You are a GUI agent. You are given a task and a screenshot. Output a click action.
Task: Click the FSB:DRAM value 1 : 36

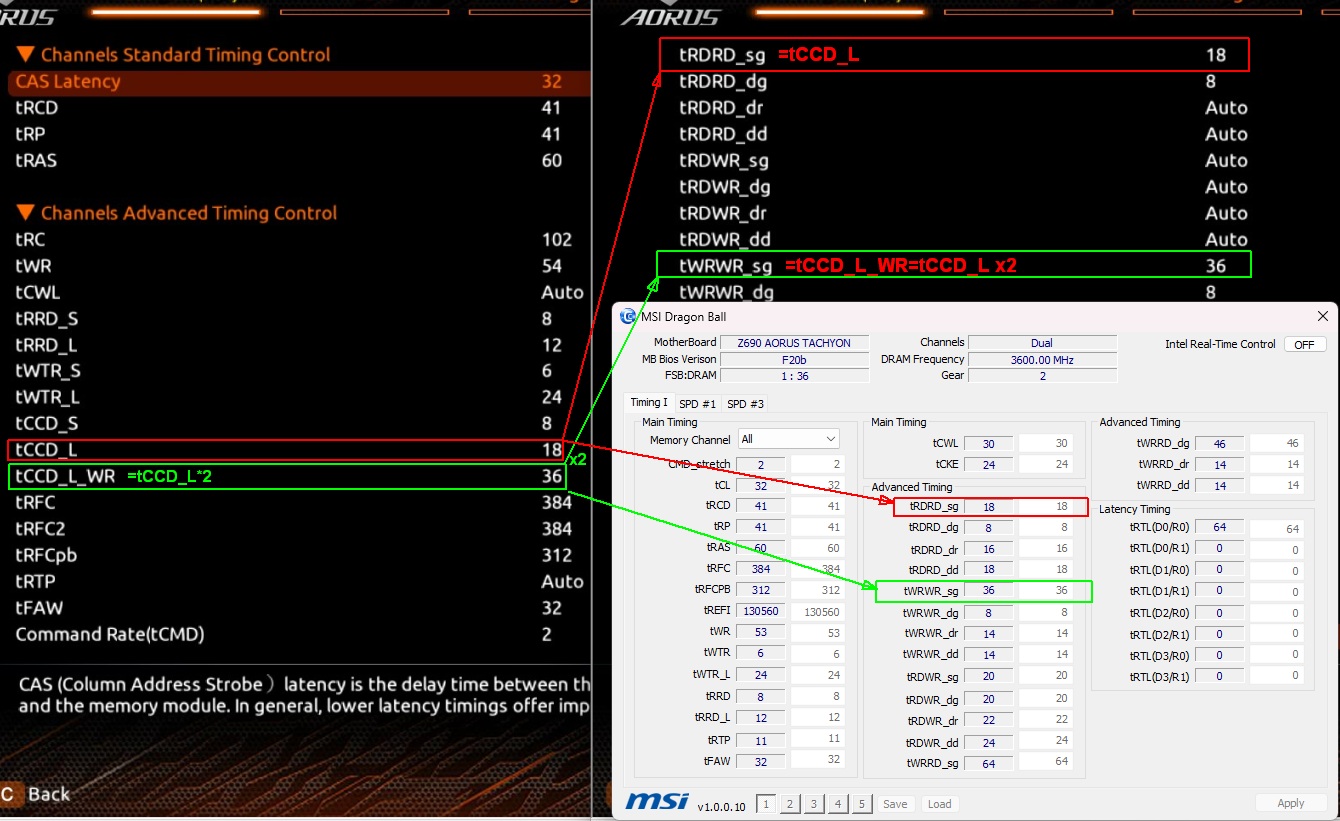[794, 375]
